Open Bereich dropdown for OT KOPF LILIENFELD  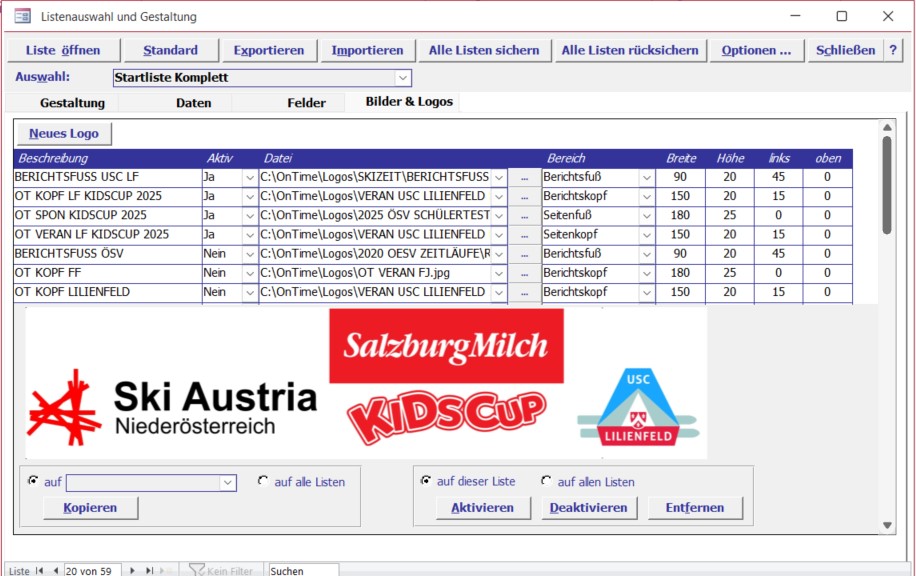click(647, 293)
